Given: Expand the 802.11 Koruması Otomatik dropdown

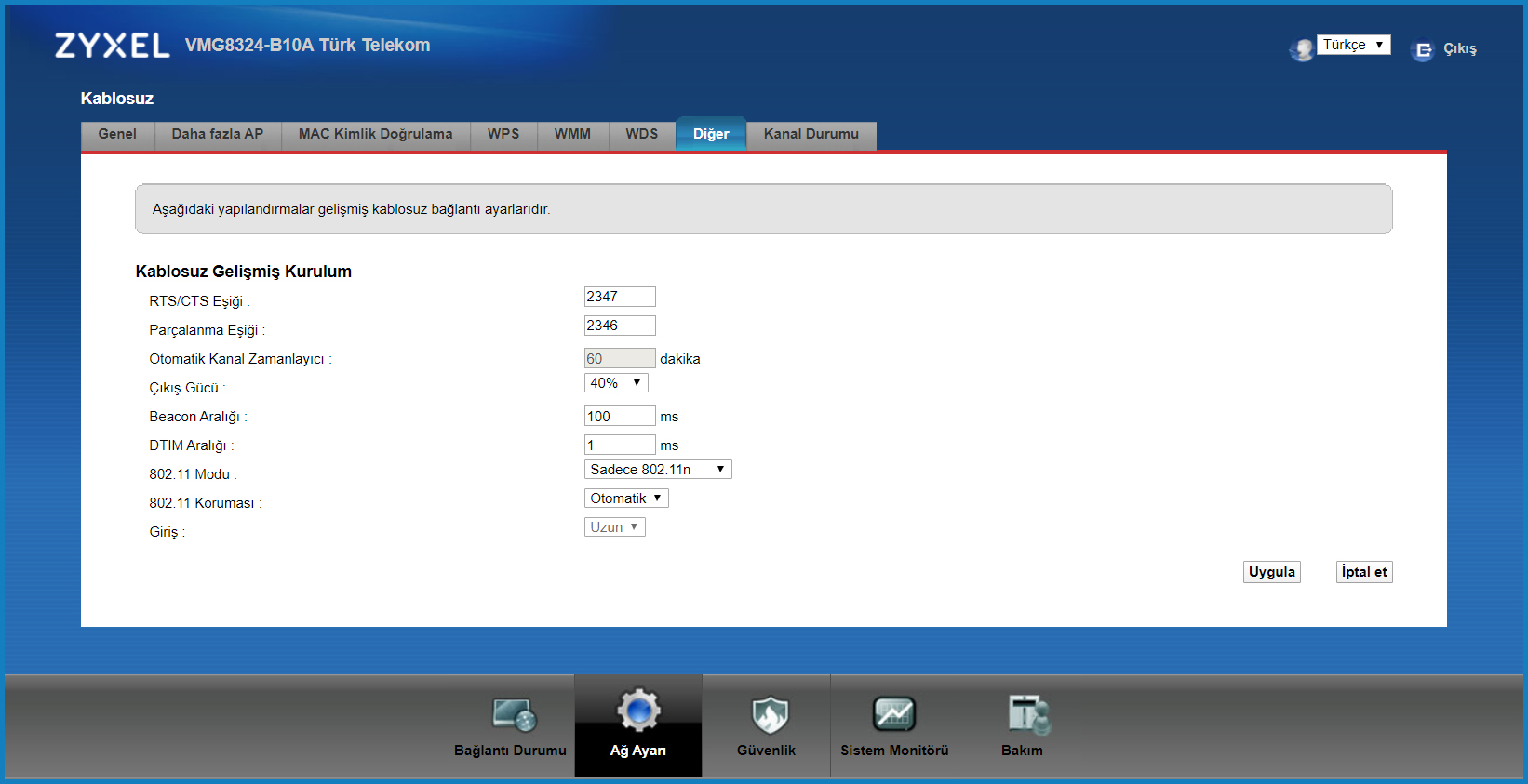Looking at the screenshot, I should 625,498.
